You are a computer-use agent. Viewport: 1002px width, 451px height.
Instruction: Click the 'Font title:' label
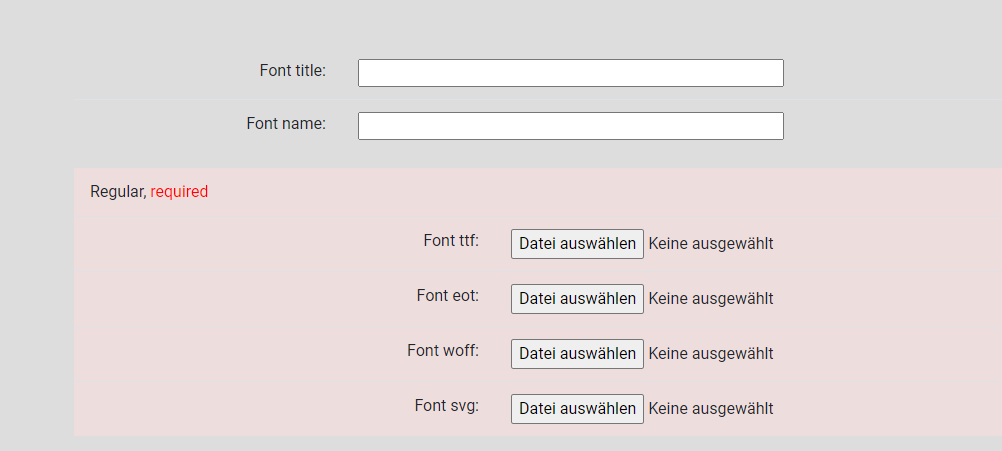293,70
